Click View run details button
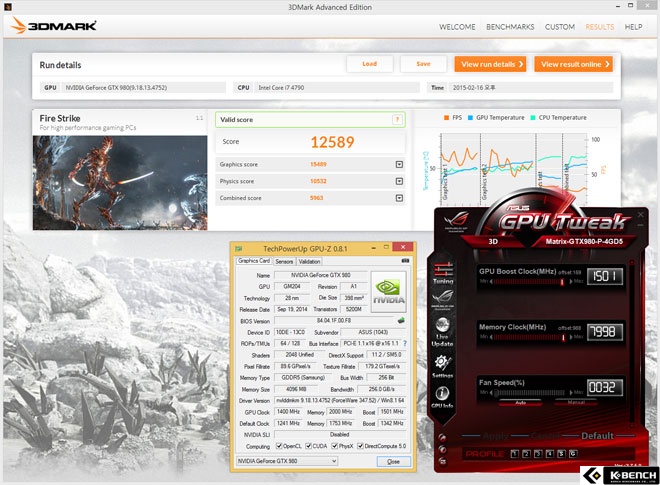 click(490, 64)
